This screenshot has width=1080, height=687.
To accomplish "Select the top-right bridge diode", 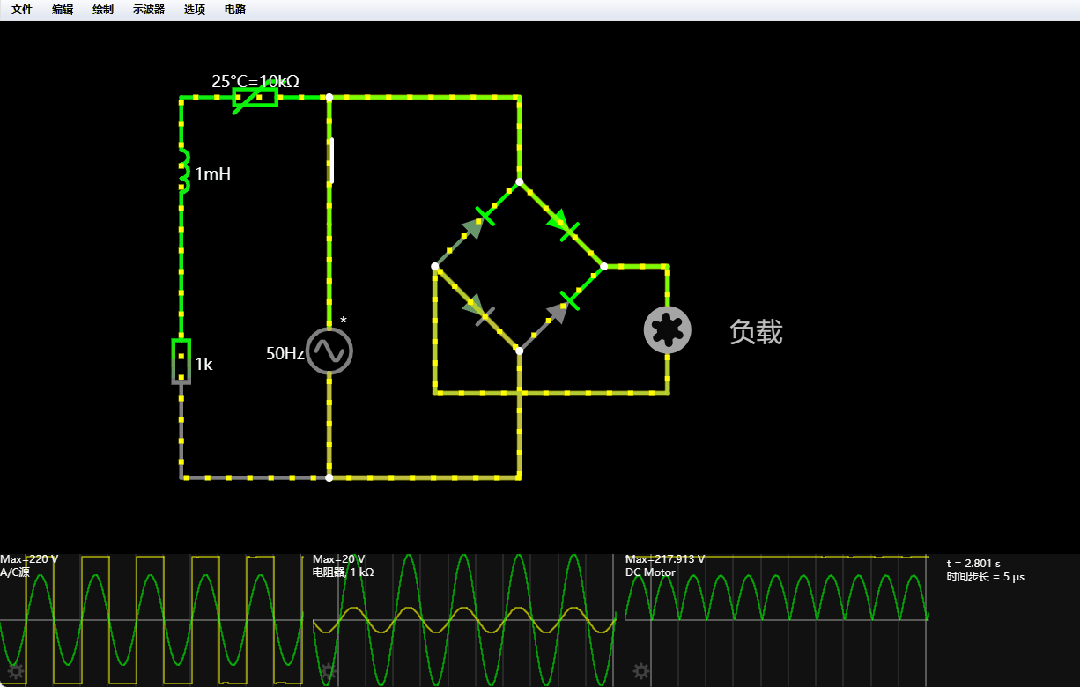I will (562, 224).
